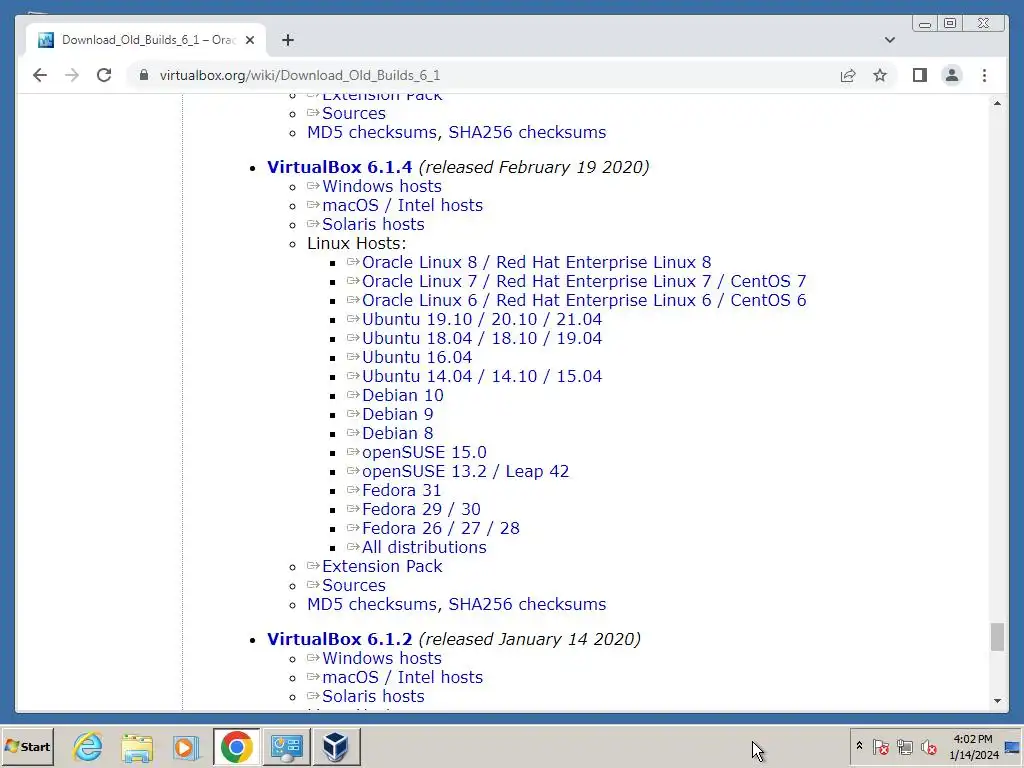Download the 6.1.4 Extension Pack
The width and height of the screenshot is (1024, 768).
(x=382, y=566)
